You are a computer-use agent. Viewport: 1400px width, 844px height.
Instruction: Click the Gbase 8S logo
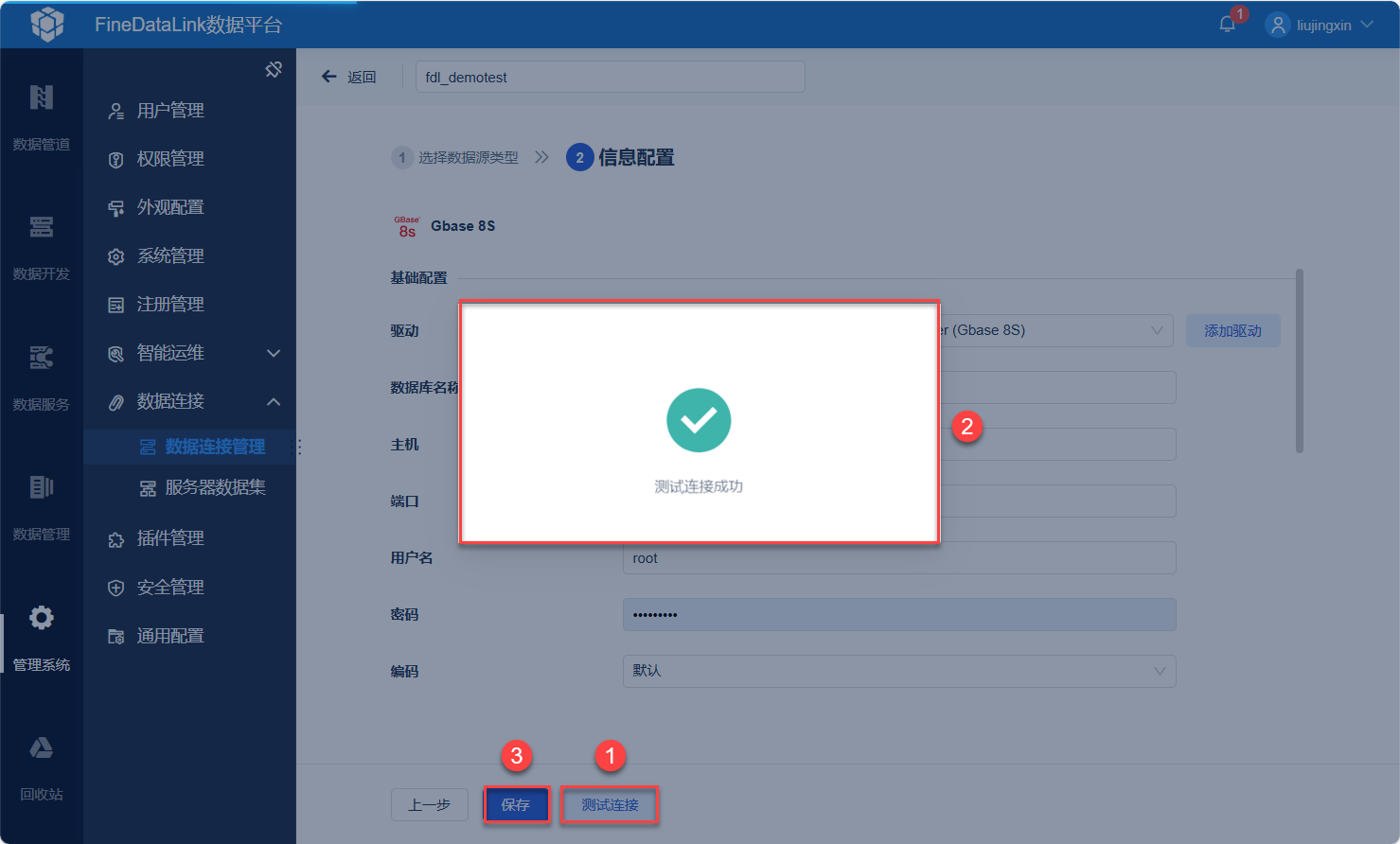click(x=407, y=226)
